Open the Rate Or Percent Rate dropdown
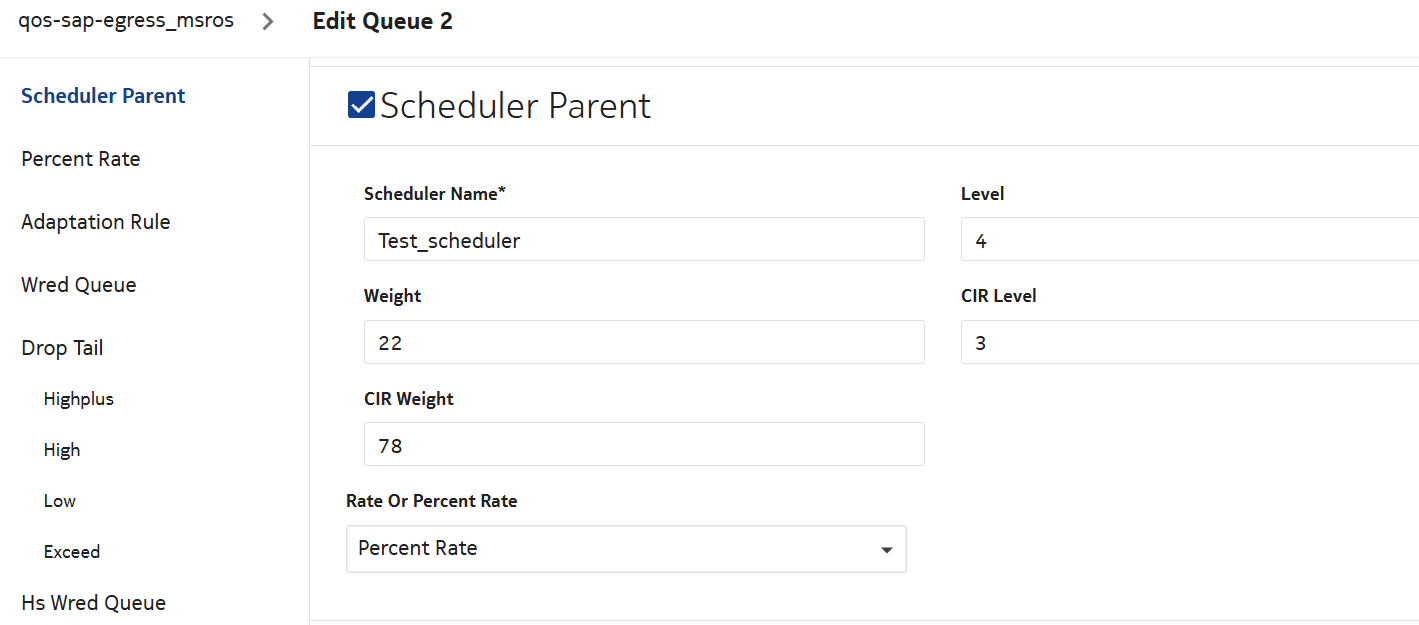The height and width of the screenshot is (625, 1419). click(x=625, y=549)
